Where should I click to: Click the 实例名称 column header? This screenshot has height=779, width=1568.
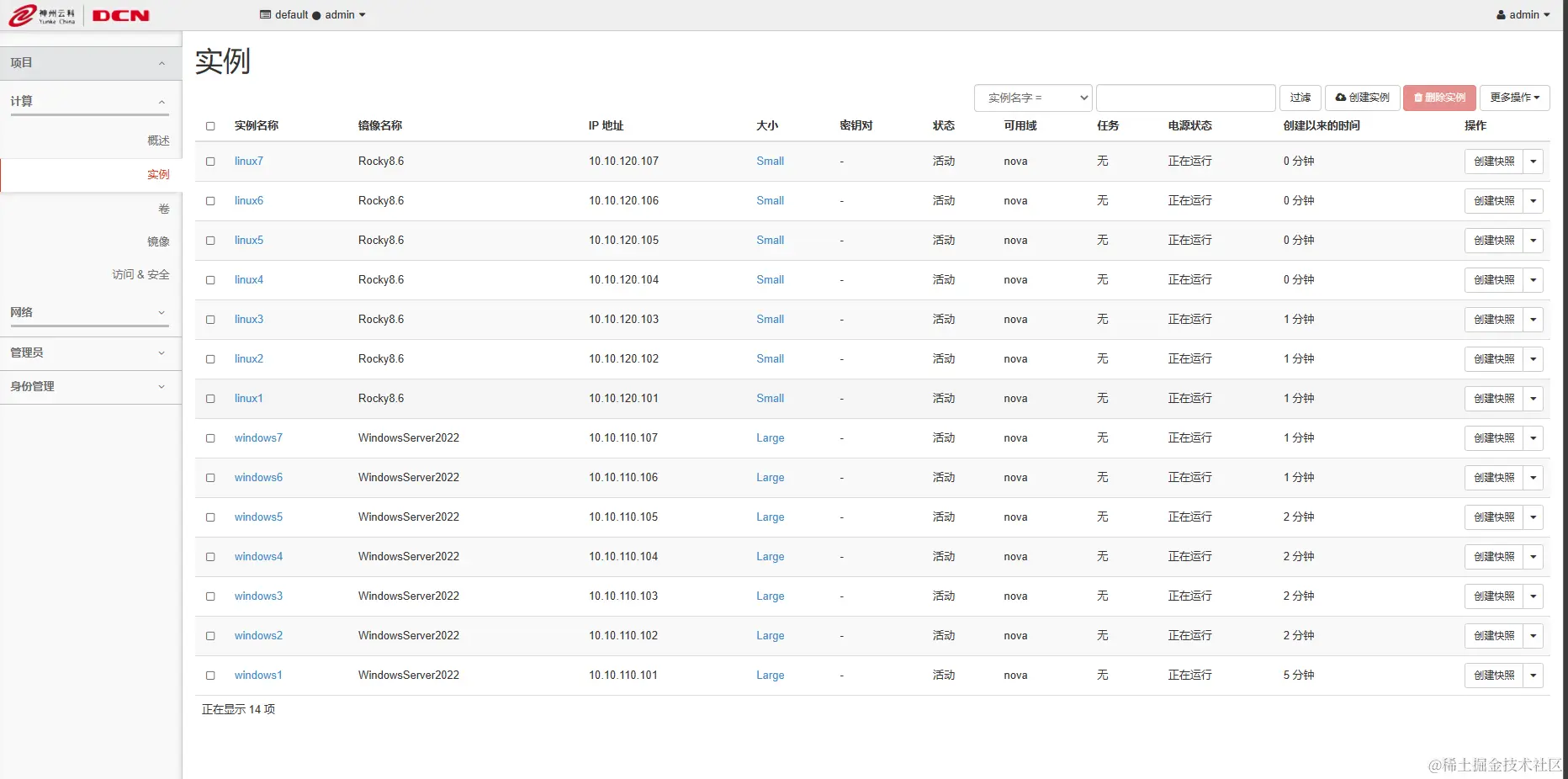point(257,126)
